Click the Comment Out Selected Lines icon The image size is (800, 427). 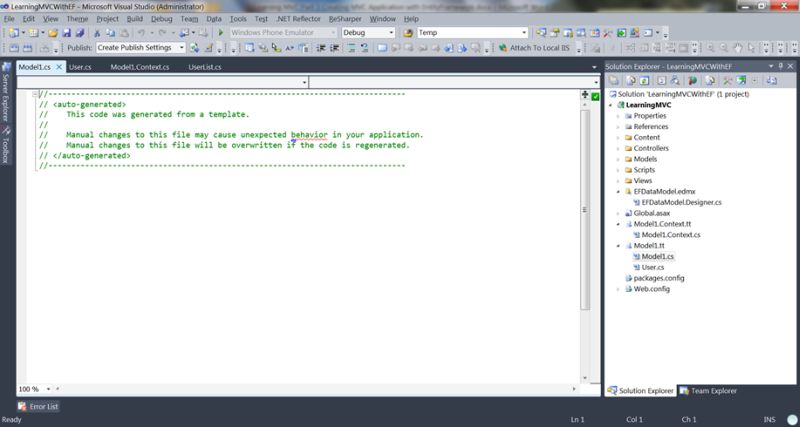tap(352, 47)
